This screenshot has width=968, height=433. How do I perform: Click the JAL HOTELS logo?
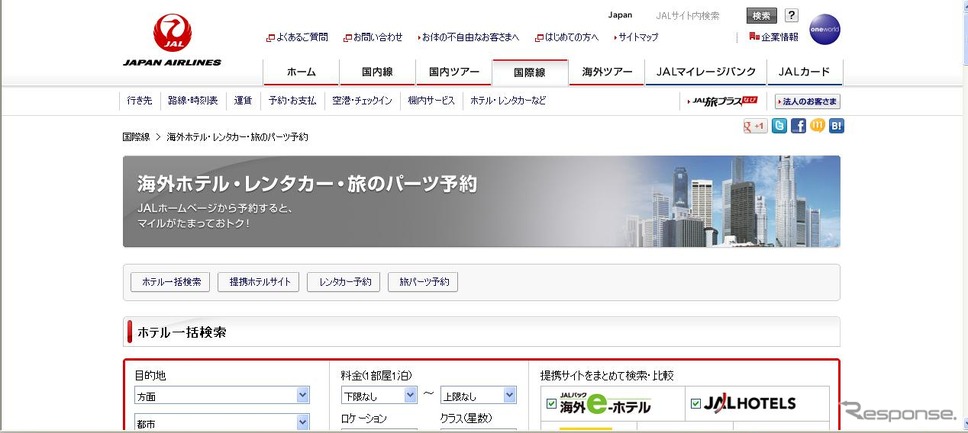pos(749,404)
